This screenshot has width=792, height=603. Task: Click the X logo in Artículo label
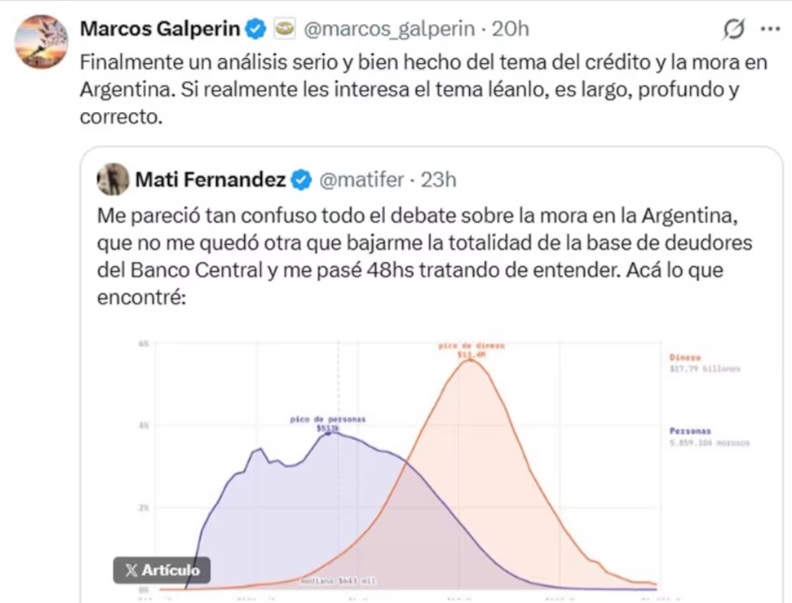pyautogui.click(x=131, y=571)
